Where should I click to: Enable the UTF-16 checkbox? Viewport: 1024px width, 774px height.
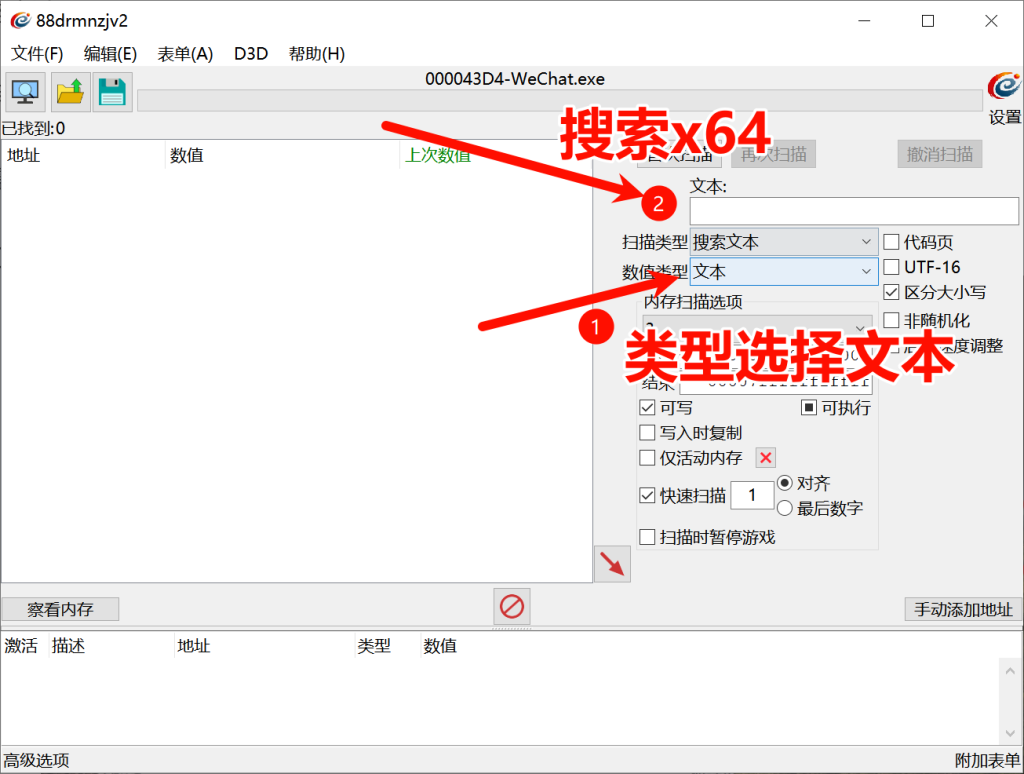(x=891, y=267)
